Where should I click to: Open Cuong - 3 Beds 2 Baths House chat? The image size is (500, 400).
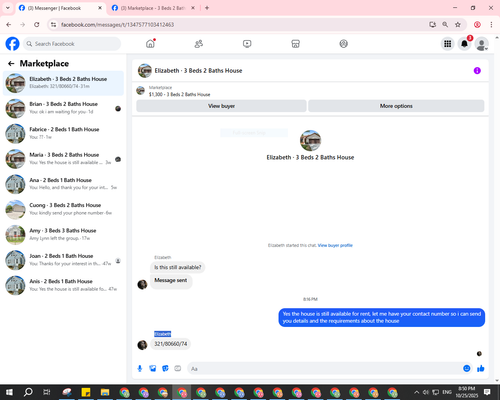point(63,209)
